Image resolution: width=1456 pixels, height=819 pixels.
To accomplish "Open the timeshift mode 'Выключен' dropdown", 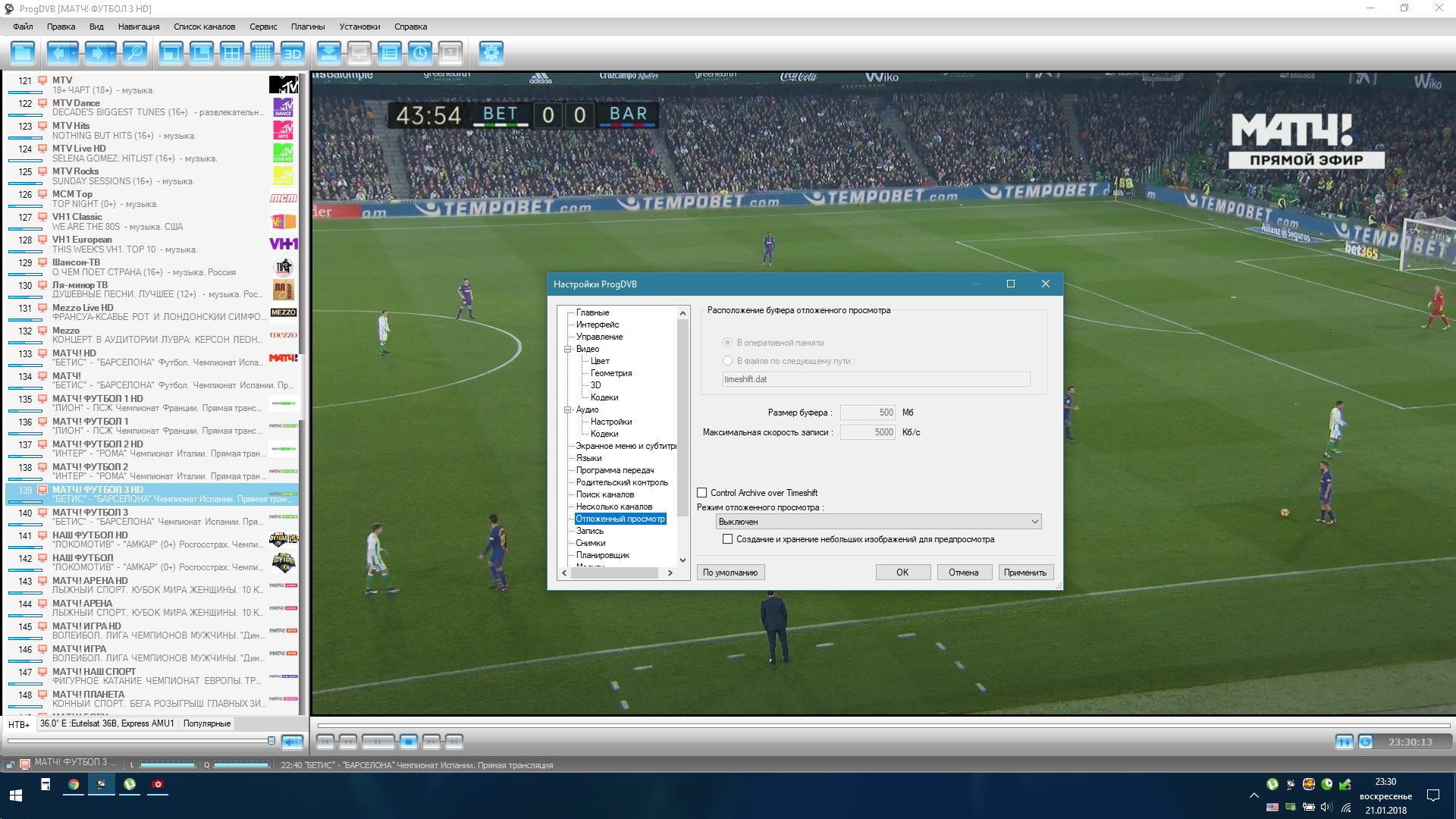I will (x=878, y=522).
